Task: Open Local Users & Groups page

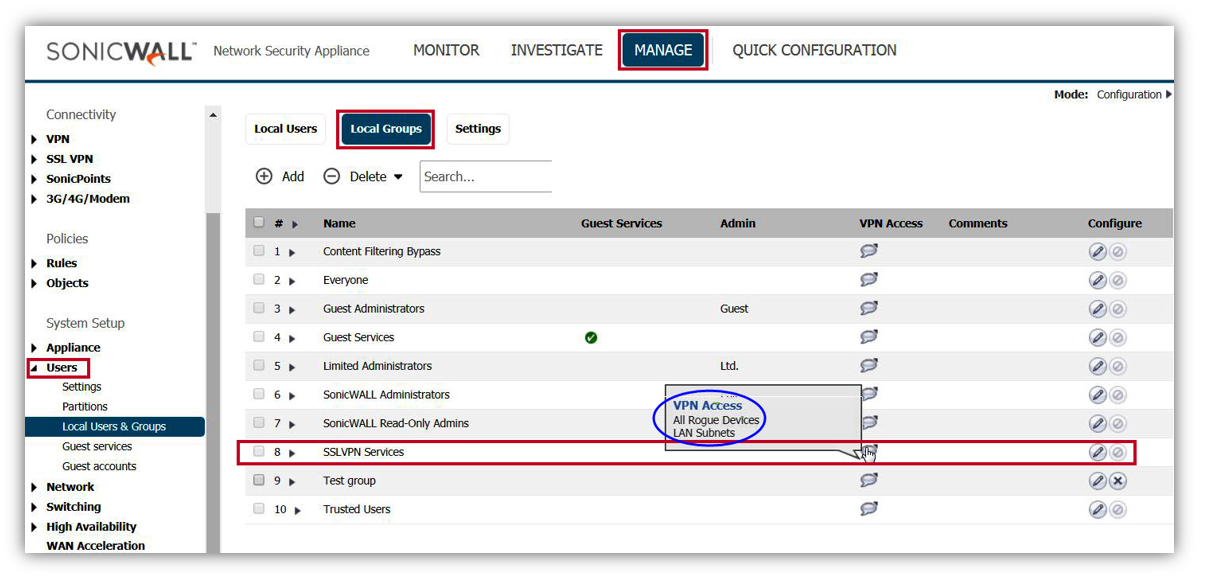Action: coord(114,427)
